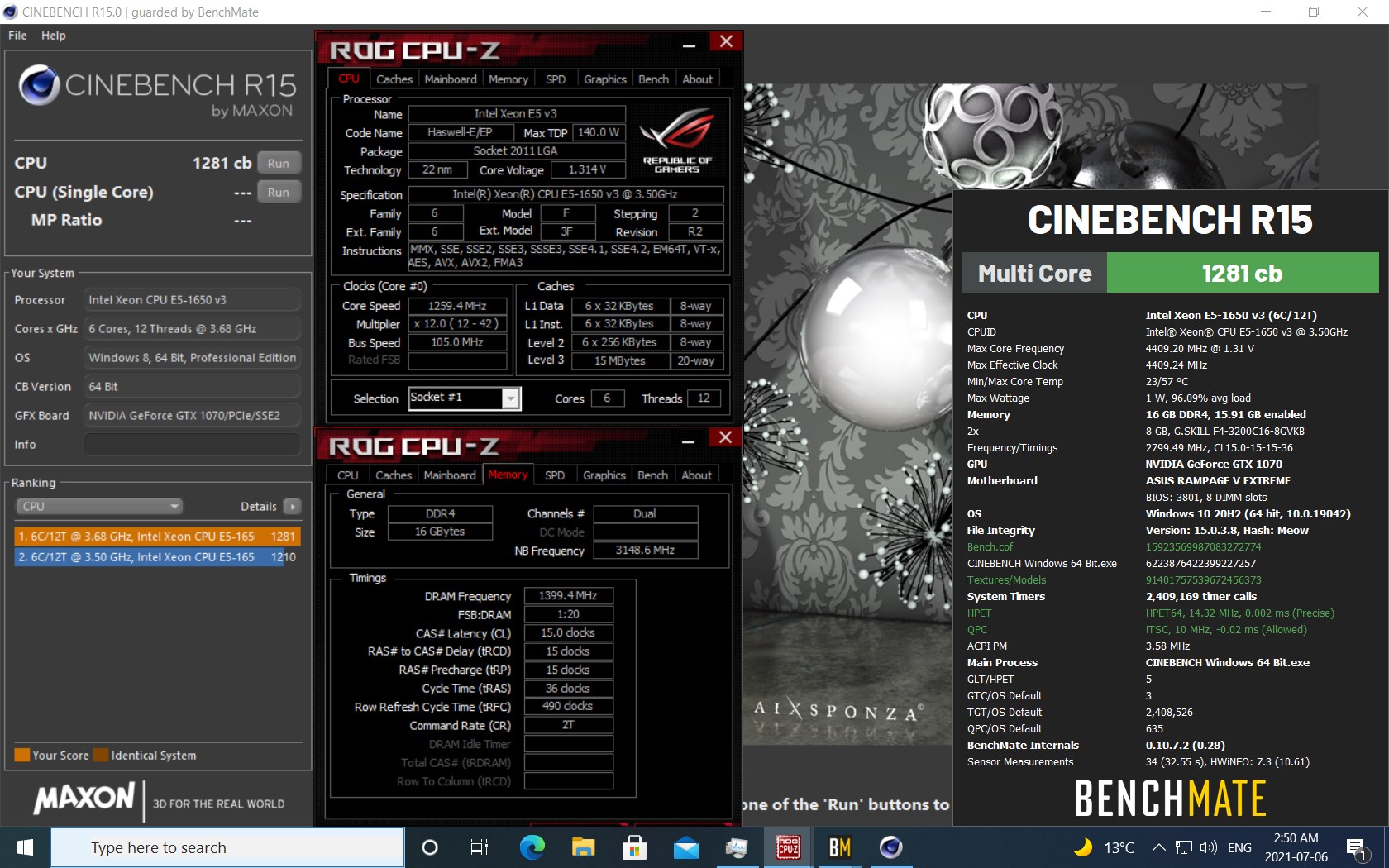Image resolution: width=1389 pixels, height=868 pixels.
Task: Switch to SPD tab in upper CPU-Z
Action: tap(556, 79)
